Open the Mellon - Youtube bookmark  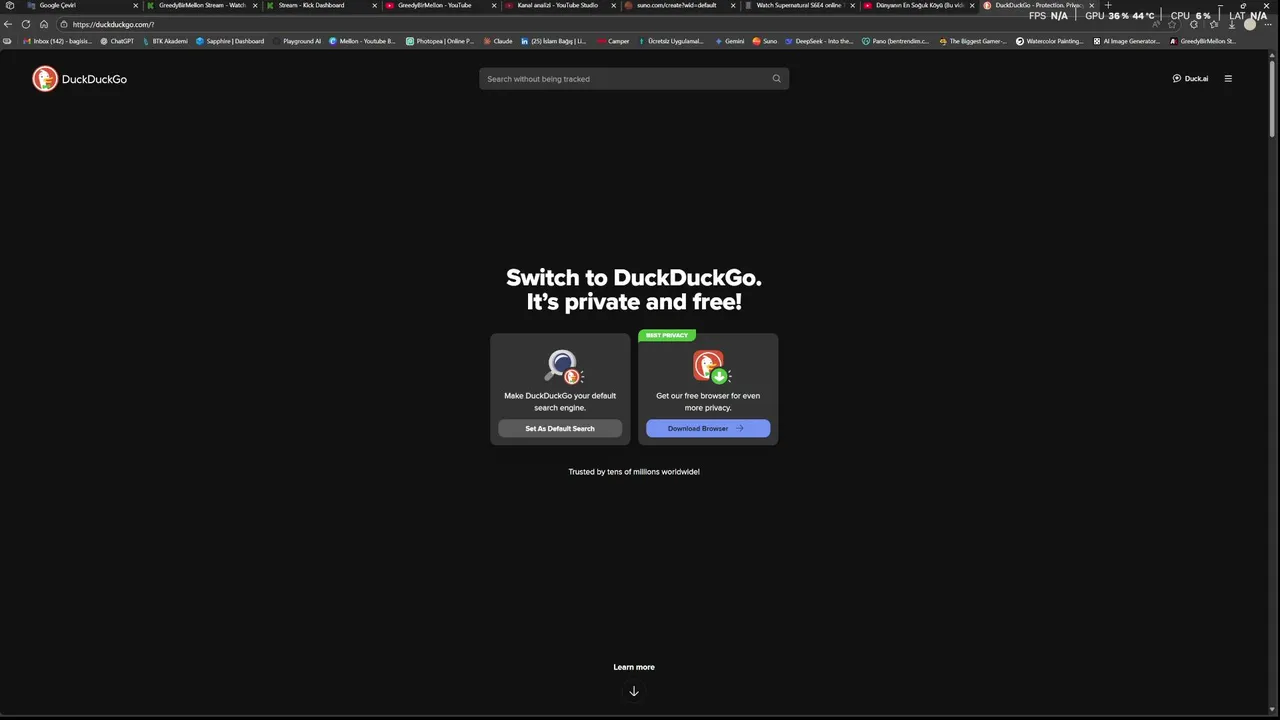(x=362, y=42)
